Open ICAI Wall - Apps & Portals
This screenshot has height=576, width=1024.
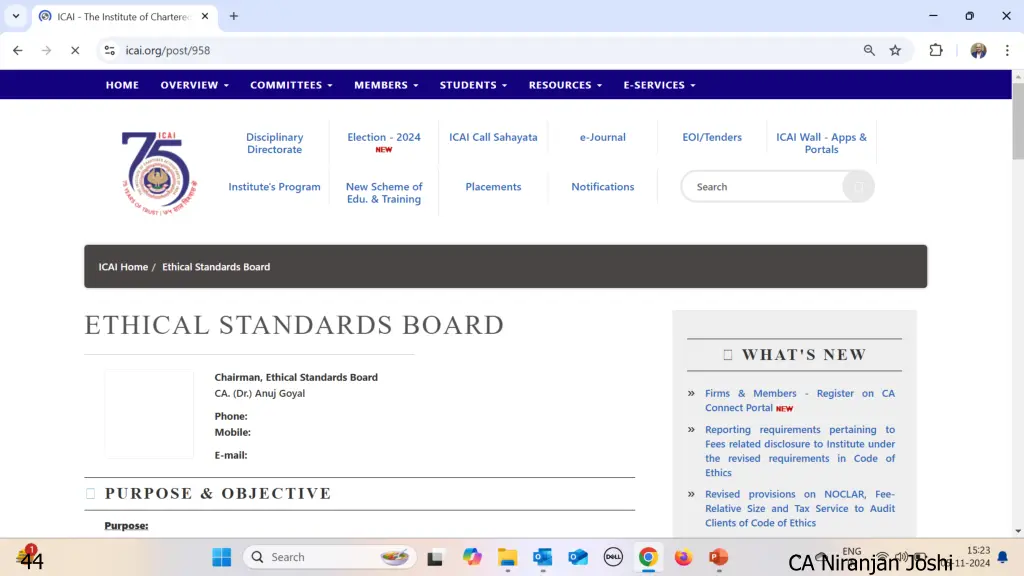tap(822, 143)
